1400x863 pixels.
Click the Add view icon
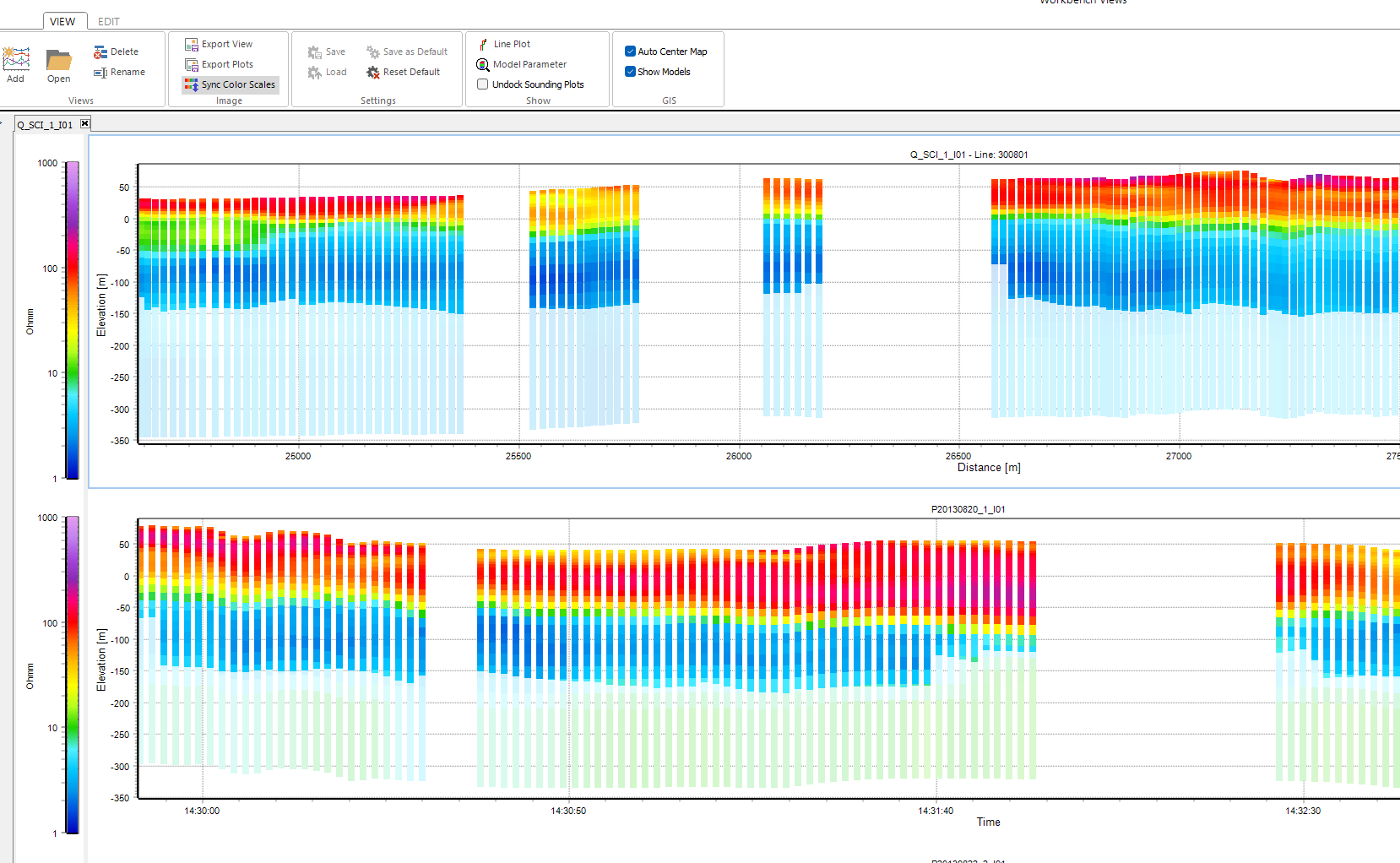point(16,65)
